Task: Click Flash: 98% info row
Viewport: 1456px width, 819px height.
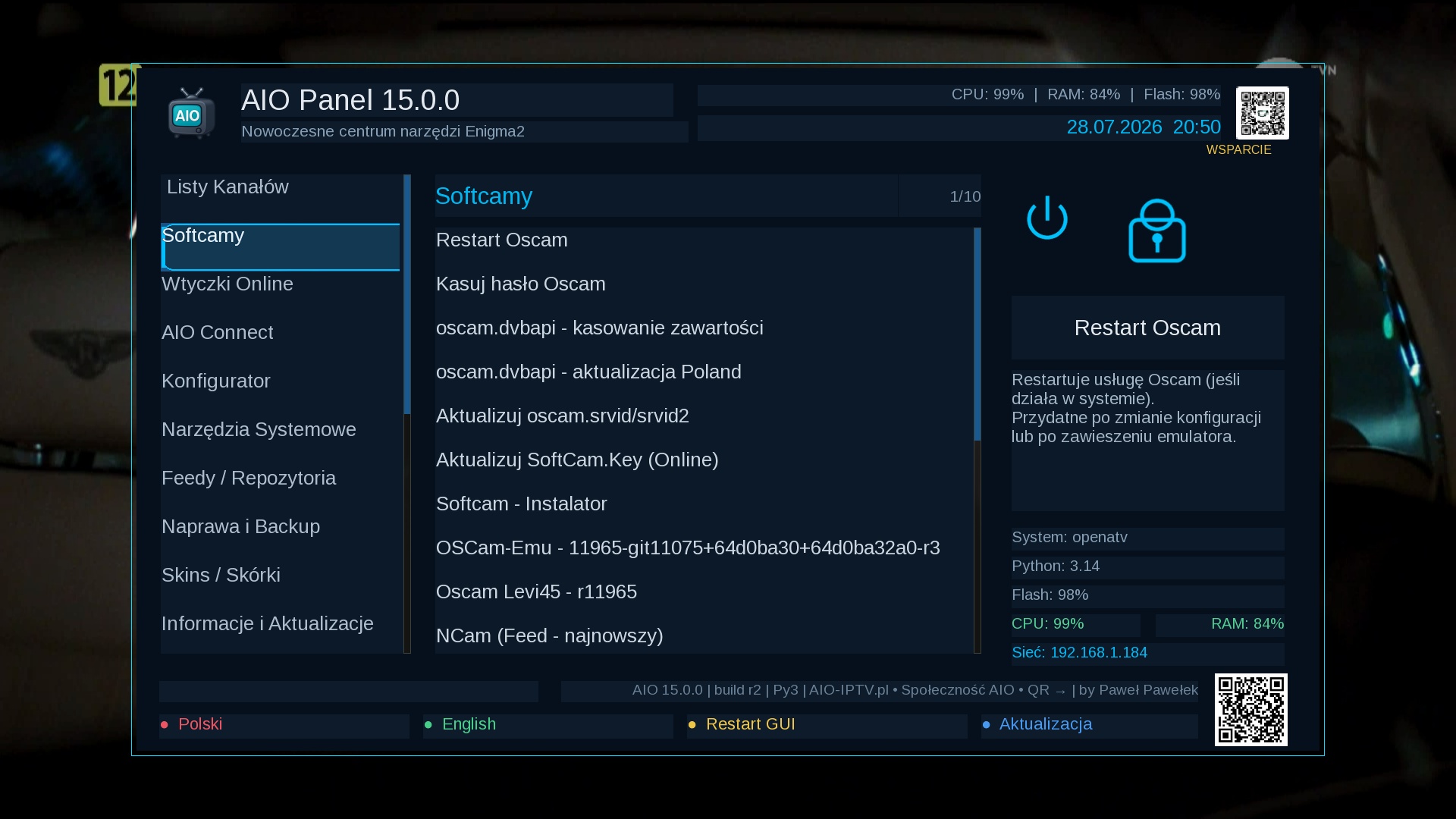Action: [1147, 595]
